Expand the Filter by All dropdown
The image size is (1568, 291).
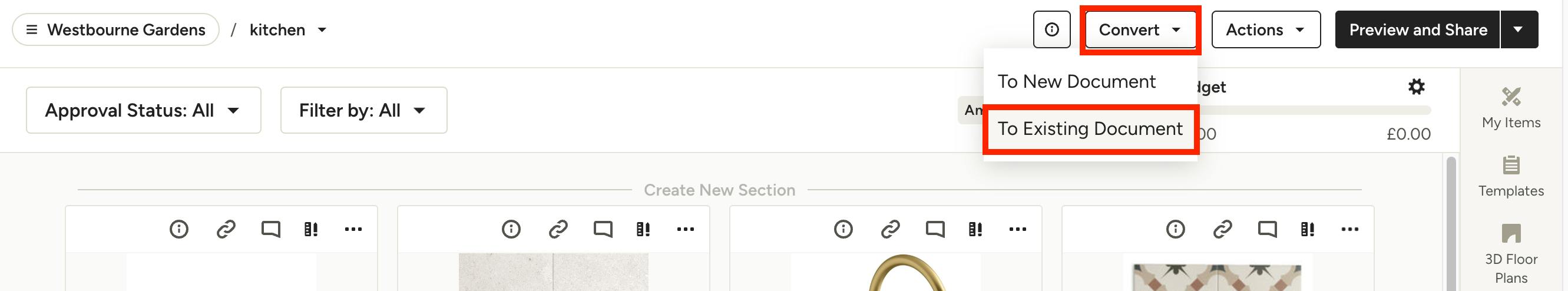coord(363,110)
